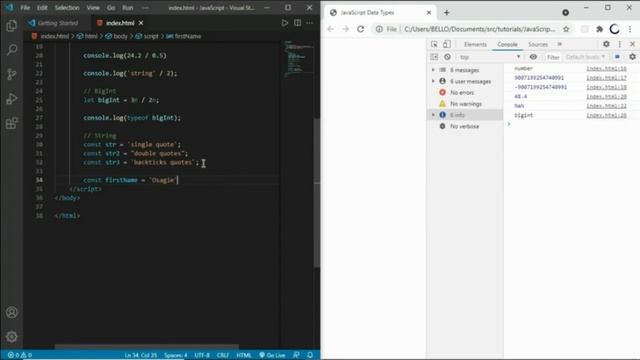
Task: Toggle live expression eye icon
Action: [533, 57]
